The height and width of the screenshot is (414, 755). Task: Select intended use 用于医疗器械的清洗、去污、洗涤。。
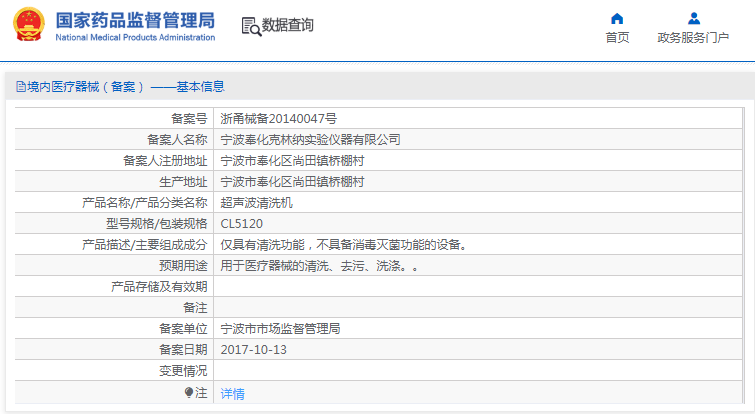[320, 266]
